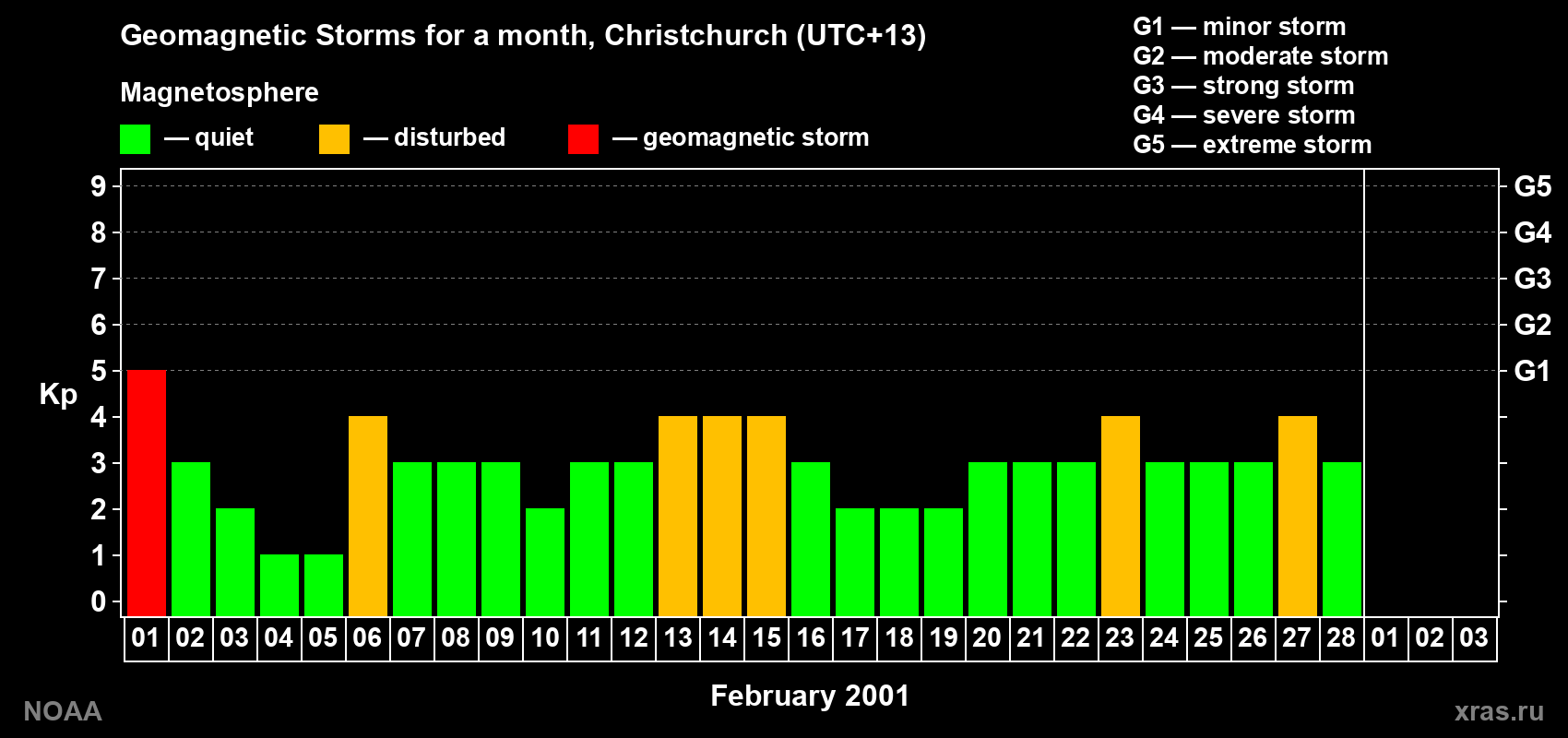The height and width of the screenshot is (738, 1568).
Task: Select the orange bar for February 27
Action: click(x=1298, y=517)
